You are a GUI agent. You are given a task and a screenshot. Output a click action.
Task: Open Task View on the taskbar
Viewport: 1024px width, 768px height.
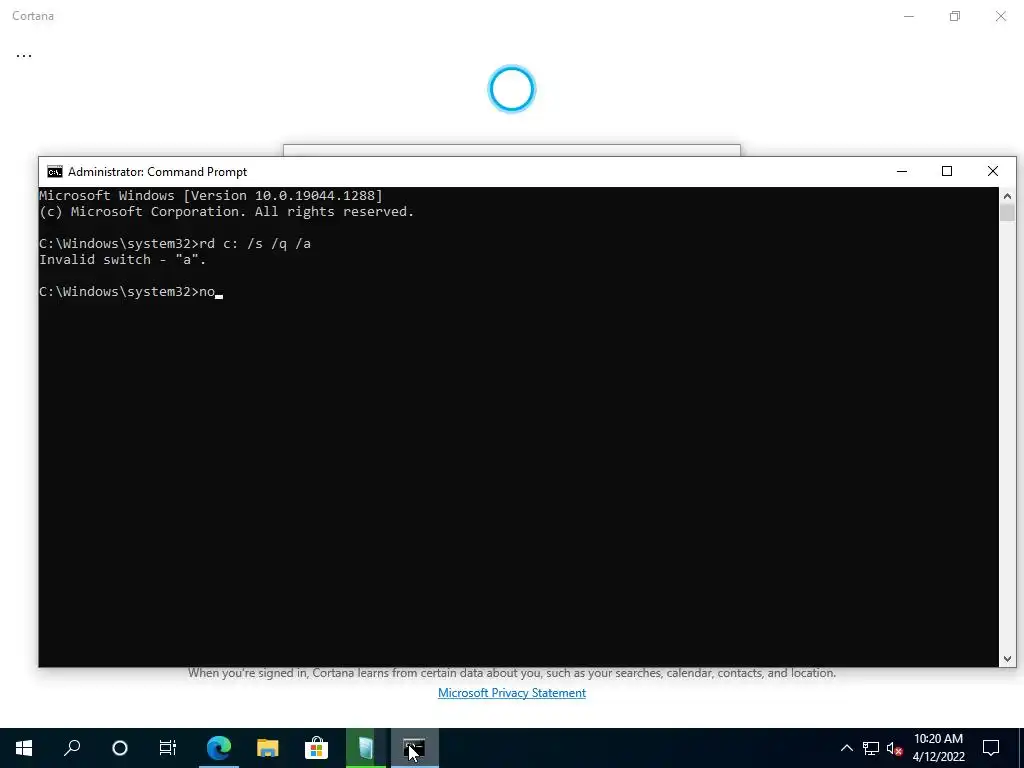[168, 748]
